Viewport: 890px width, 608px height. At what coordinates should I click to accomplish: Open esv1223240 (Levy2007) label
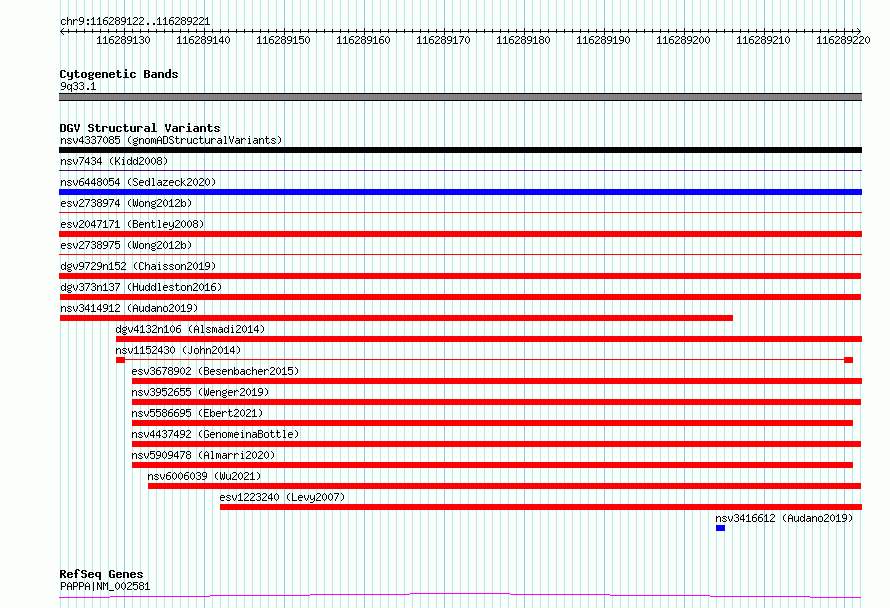(x=282, y=497)
